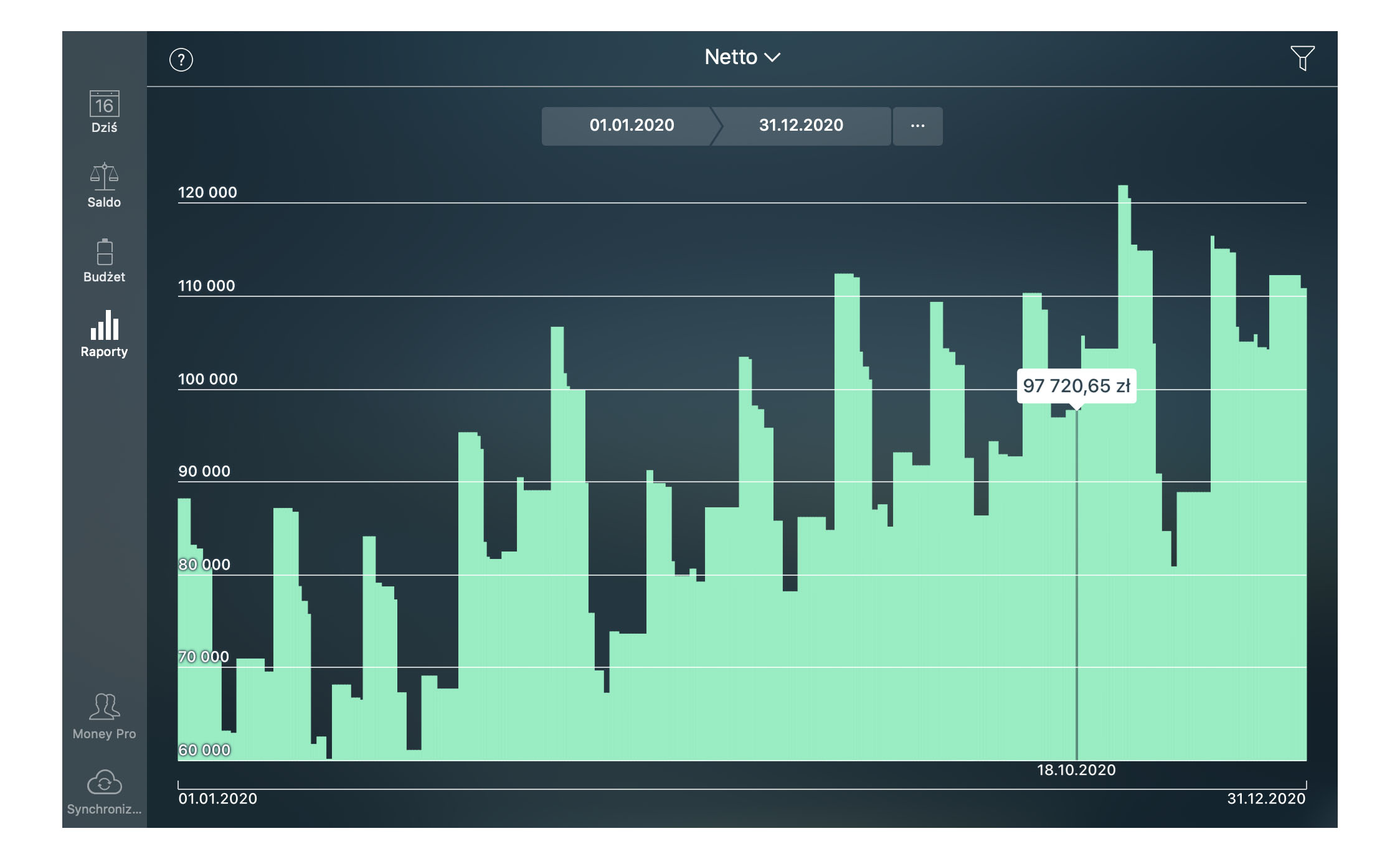Click the 110 000 axis label
1400x859 pixels.
[x=207, y=286]
